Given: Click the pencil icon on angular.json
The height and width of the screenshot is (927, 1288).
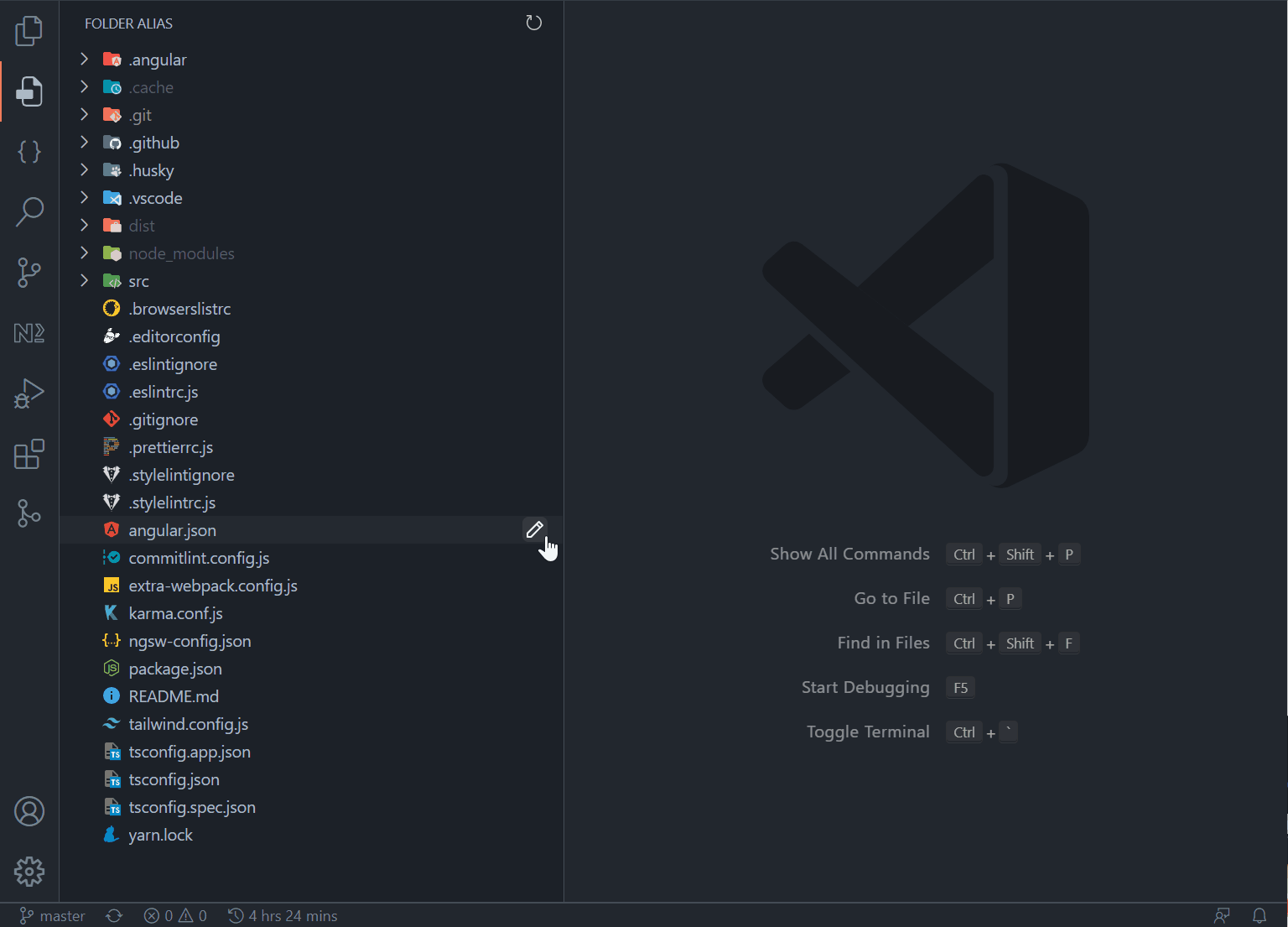Looking at the screenshot, I should (534, 529).
